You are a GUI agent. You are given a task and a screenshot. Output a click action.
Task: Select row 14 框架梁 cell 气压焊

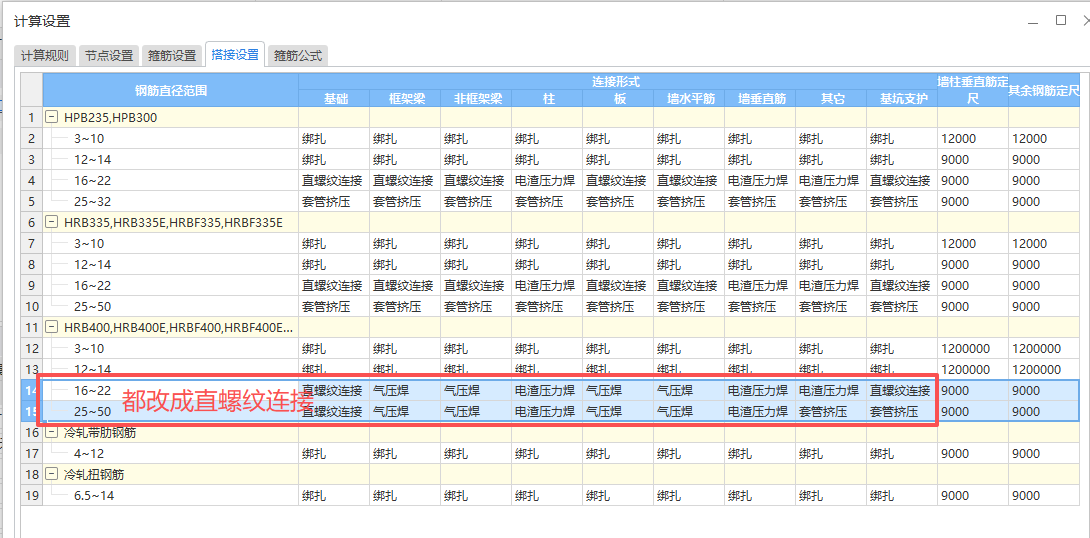(x=405, y=391)
